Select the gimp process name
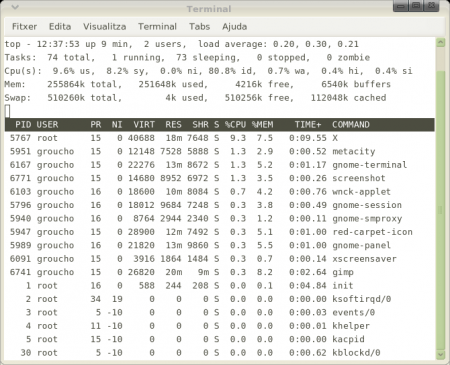 point(343,272)
